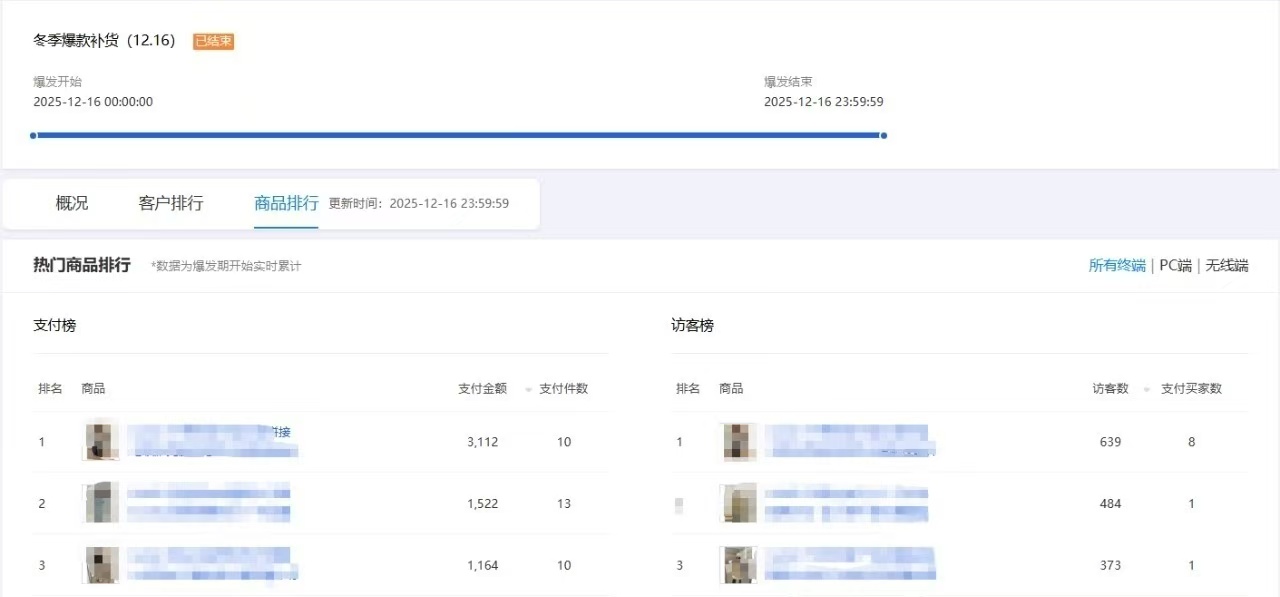Switch to the 概况 tab

coord(72,203)
